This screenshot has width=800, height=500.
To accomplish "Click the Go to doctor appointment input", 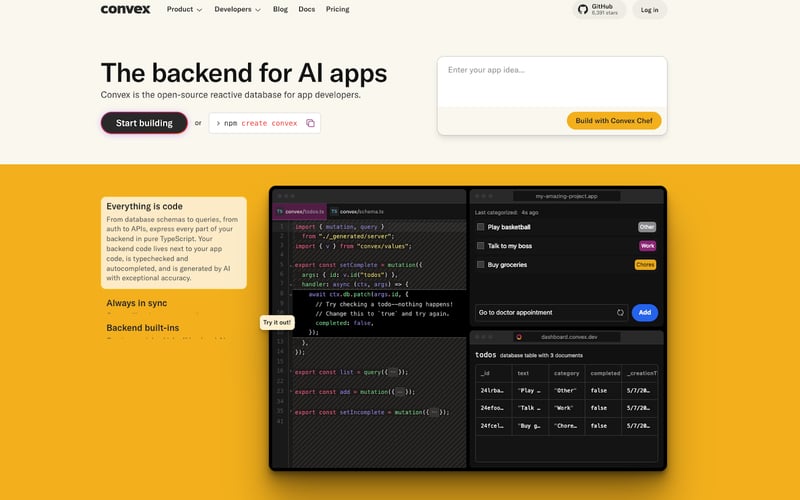I will [x=551, y=312].
